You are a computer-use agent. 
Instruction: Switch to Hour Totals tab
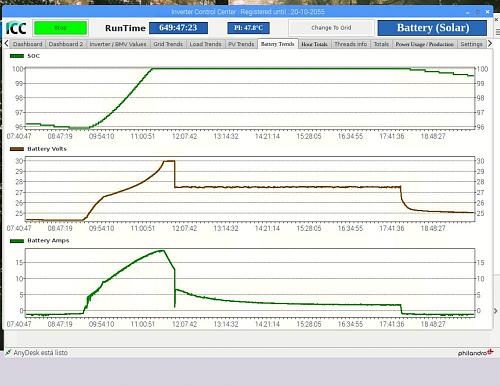314,44
